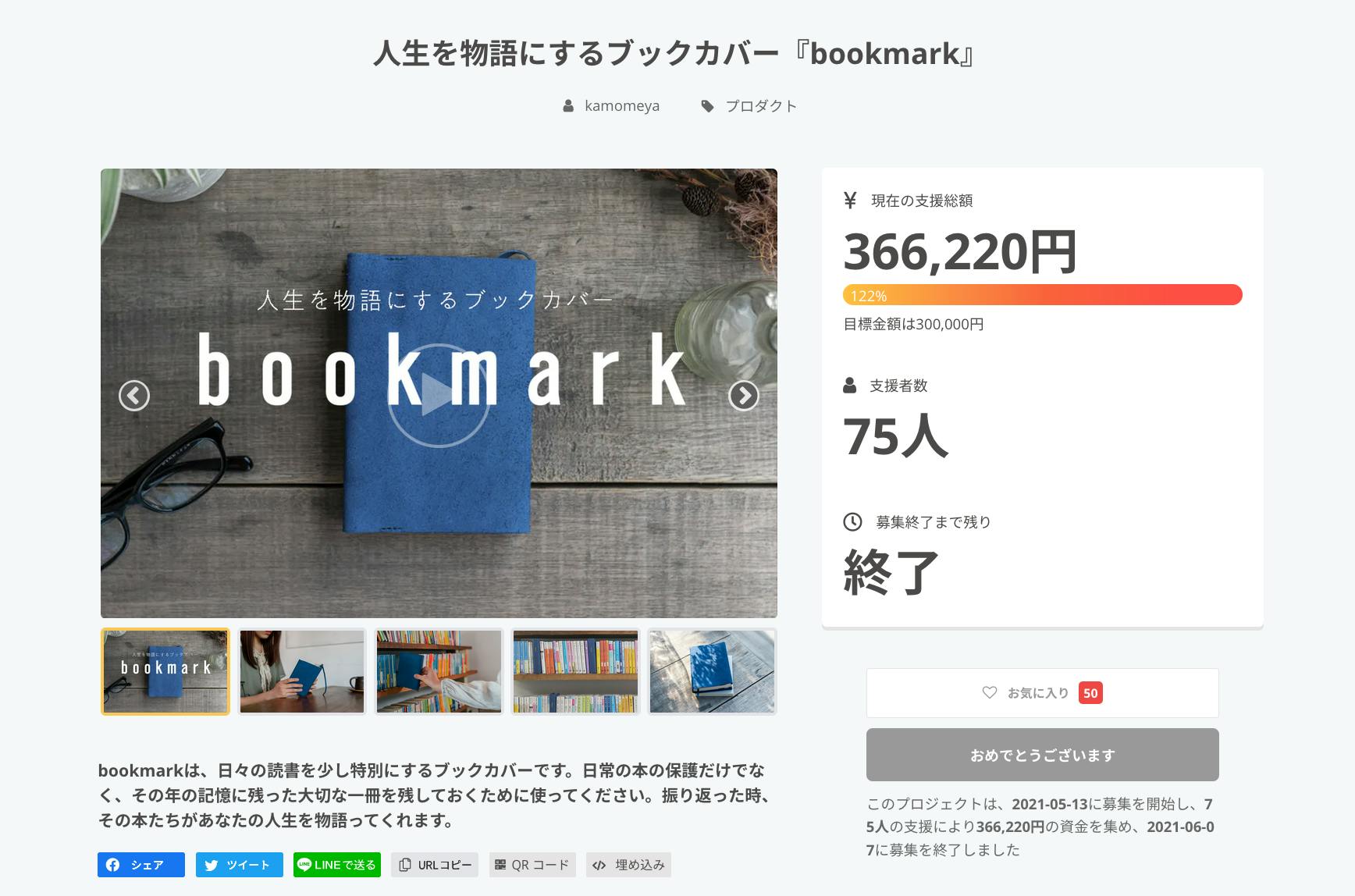1355x896 pixels.
Task: Advance to next slide arrow
Action: pyautogui.click(x=743, y=396)
